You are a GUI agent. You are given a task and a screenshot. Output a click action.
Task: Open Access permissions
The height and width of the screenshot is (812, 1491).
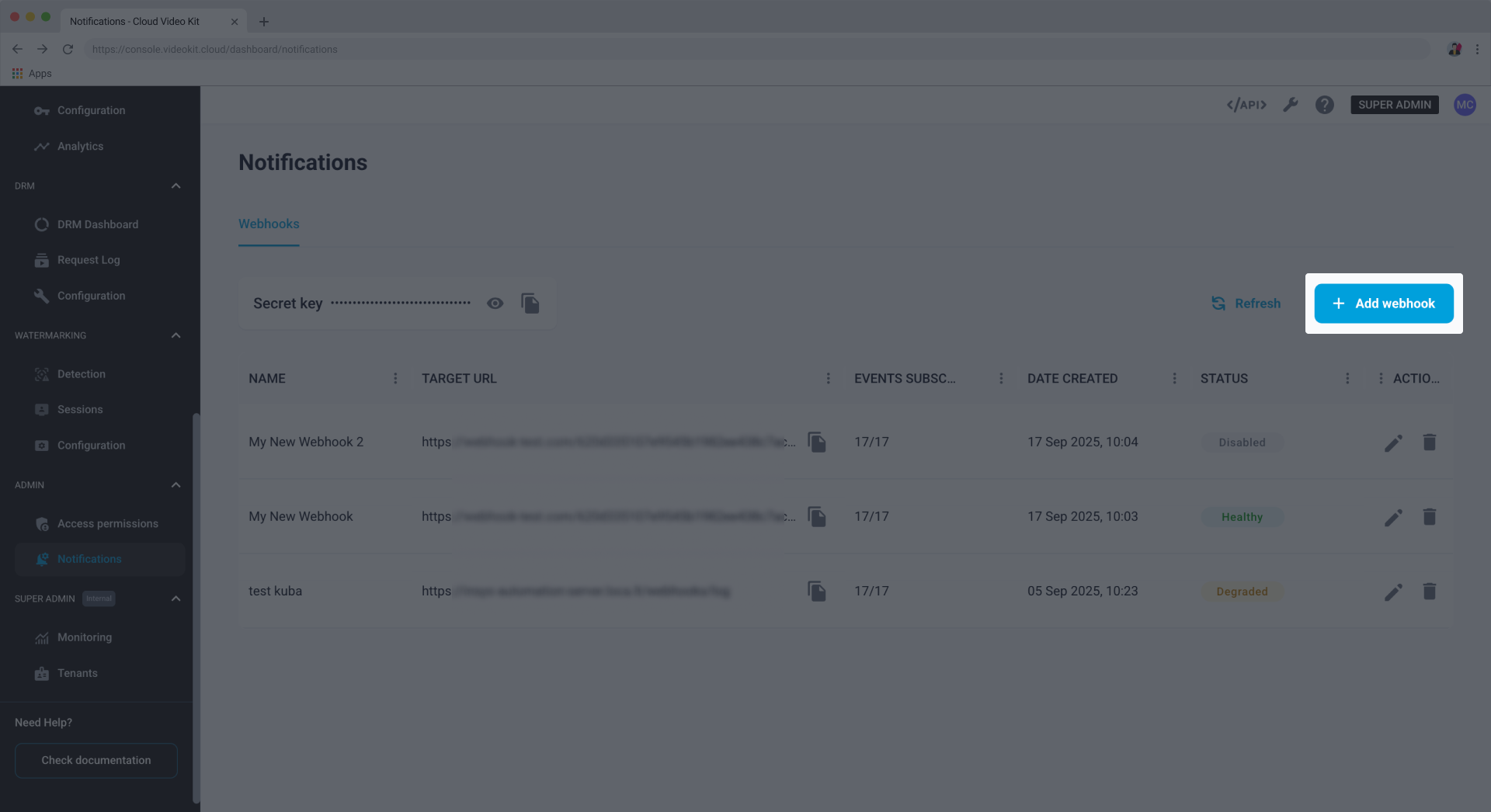point(107,523)
